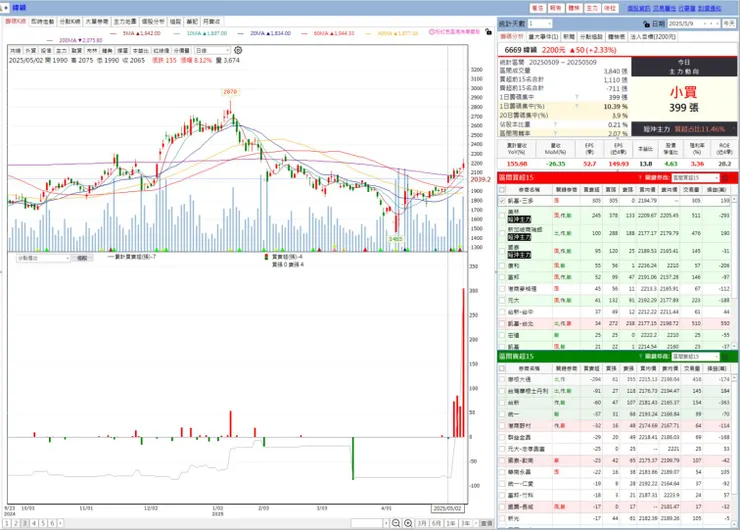740x530 pixels.
Task: Open 區間賣超15 filter dropdown
Action: 696,356
